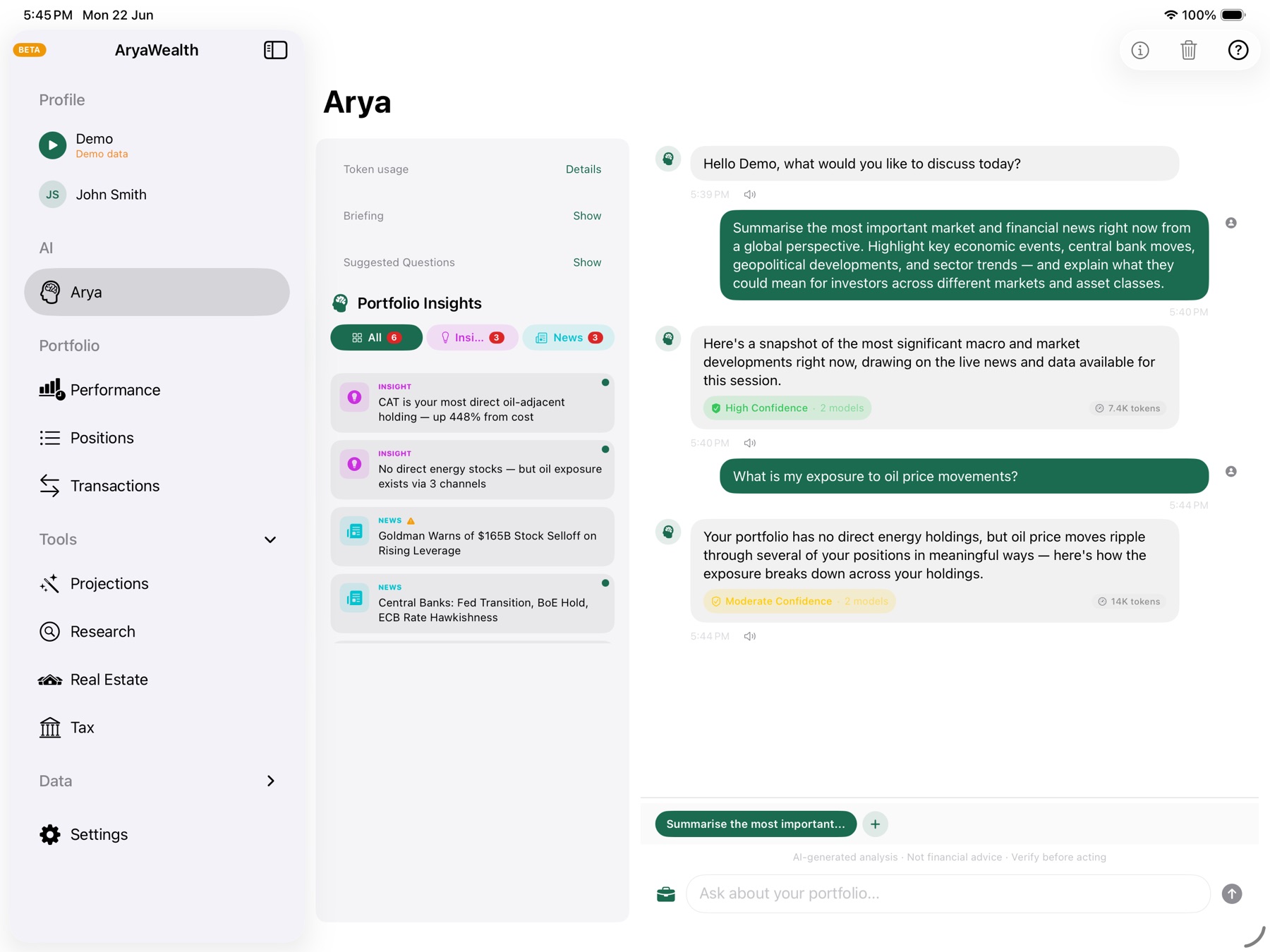The image size is (1270, 952).
Task: Click user avatar beside Summarise market news message
Action: tap(1231, 223)
